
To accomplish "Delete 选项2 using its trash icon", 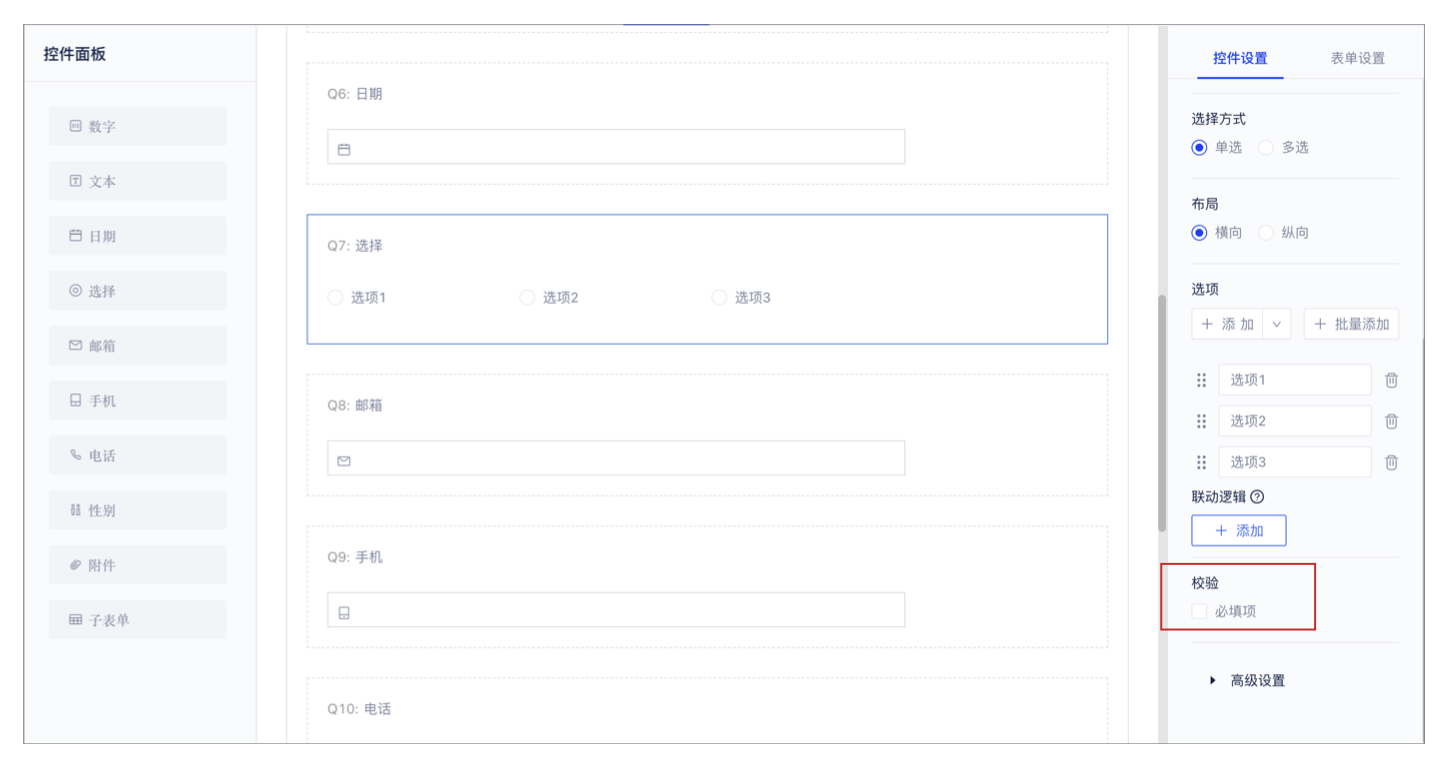I will [x=1391, y=421].
